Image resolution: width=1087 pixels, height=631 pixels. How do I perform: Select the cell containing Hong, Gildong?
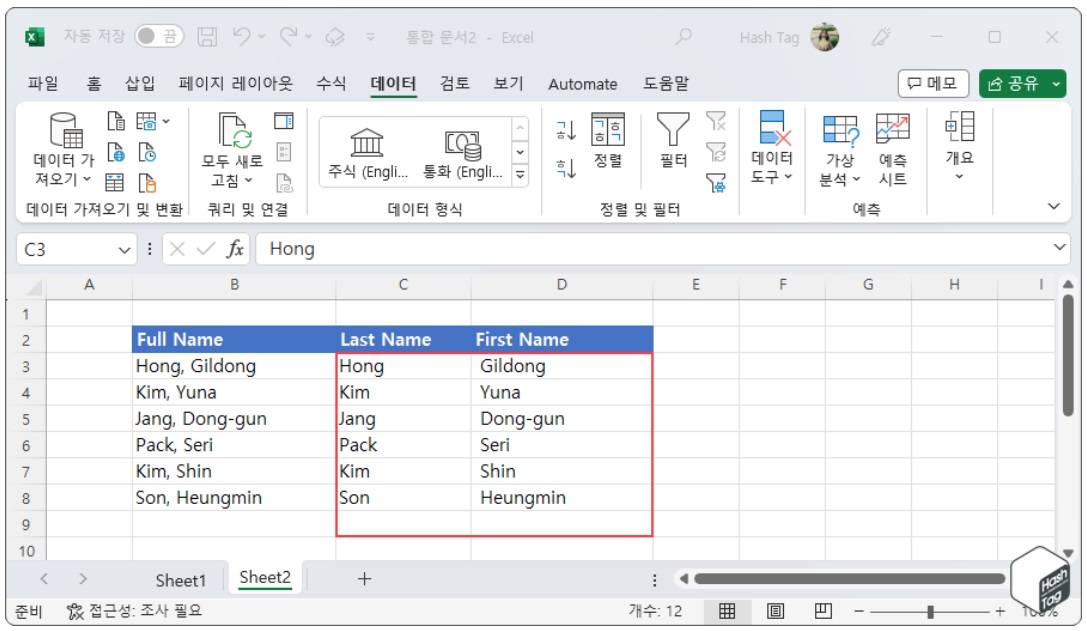tap(234, 365)
